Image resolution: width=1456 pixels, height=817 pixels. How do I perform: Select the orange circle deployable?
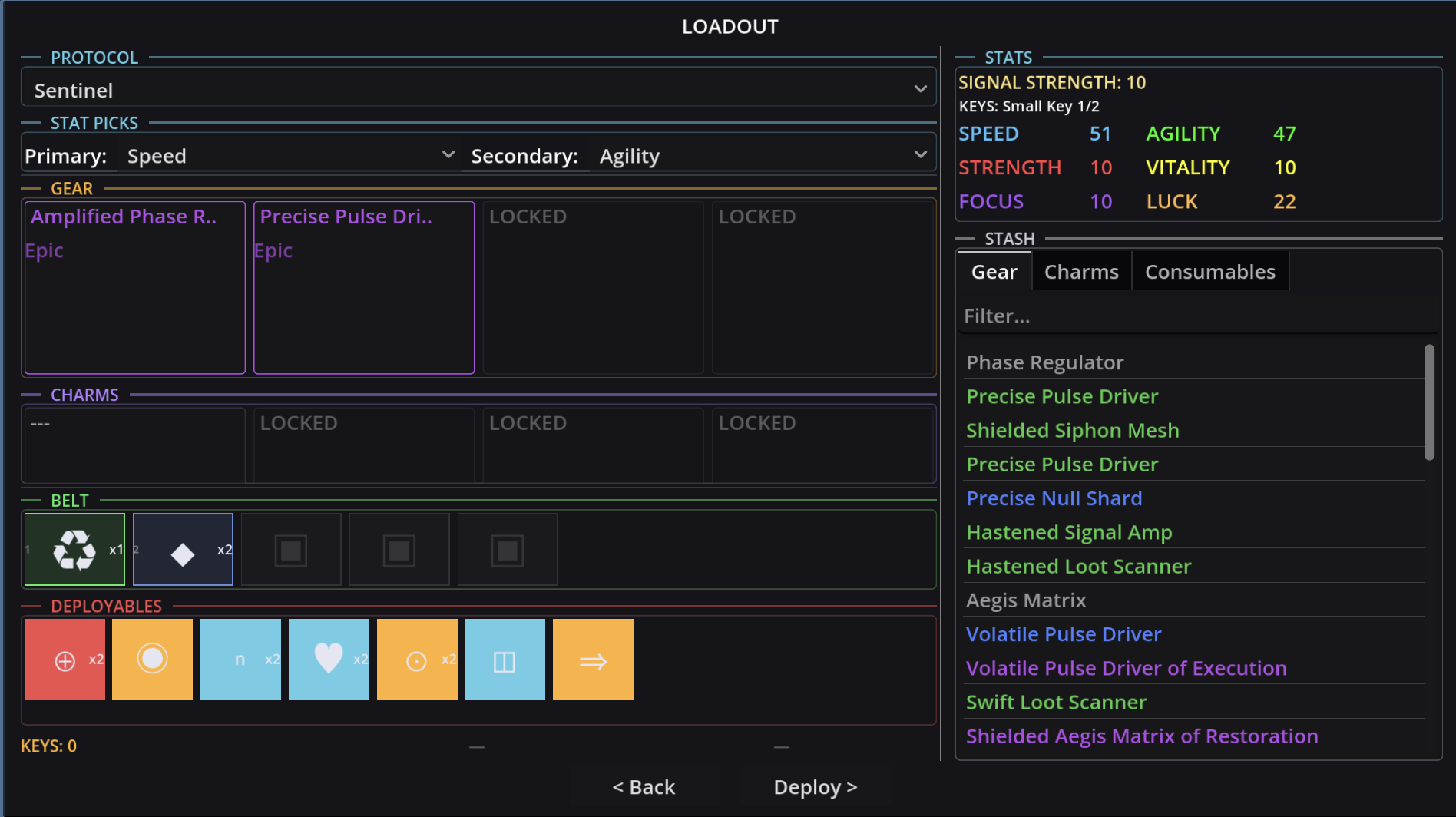point(152,658)
